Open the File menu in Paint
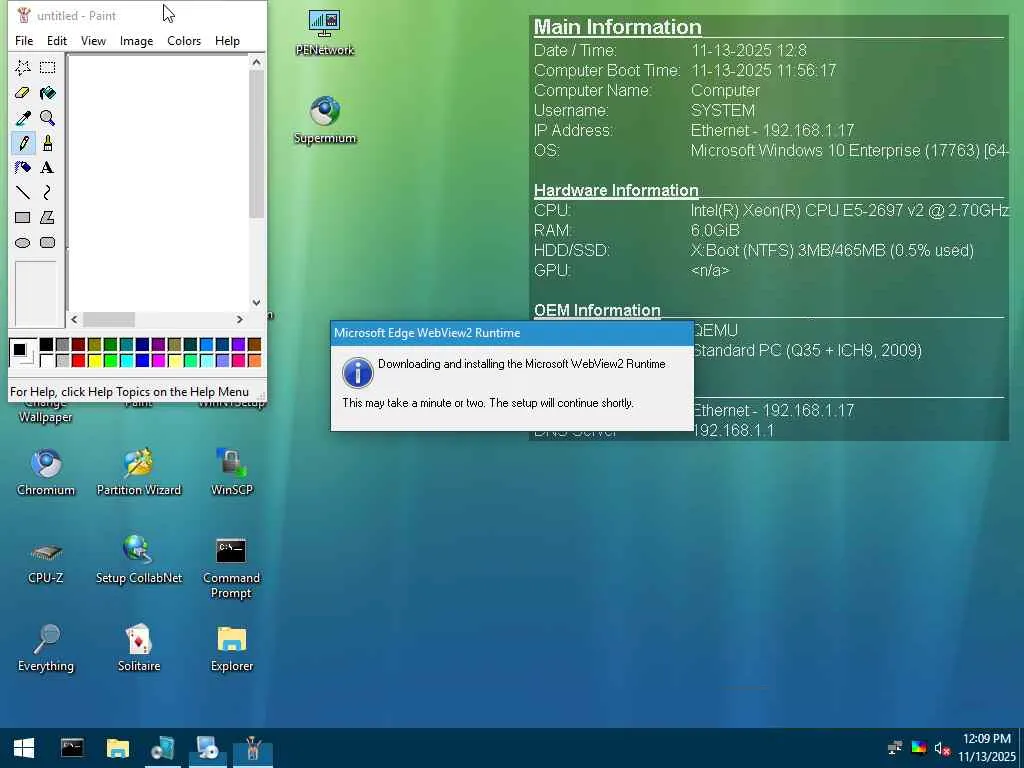This screenshot has height=768, width=1024. click(24, 40)
